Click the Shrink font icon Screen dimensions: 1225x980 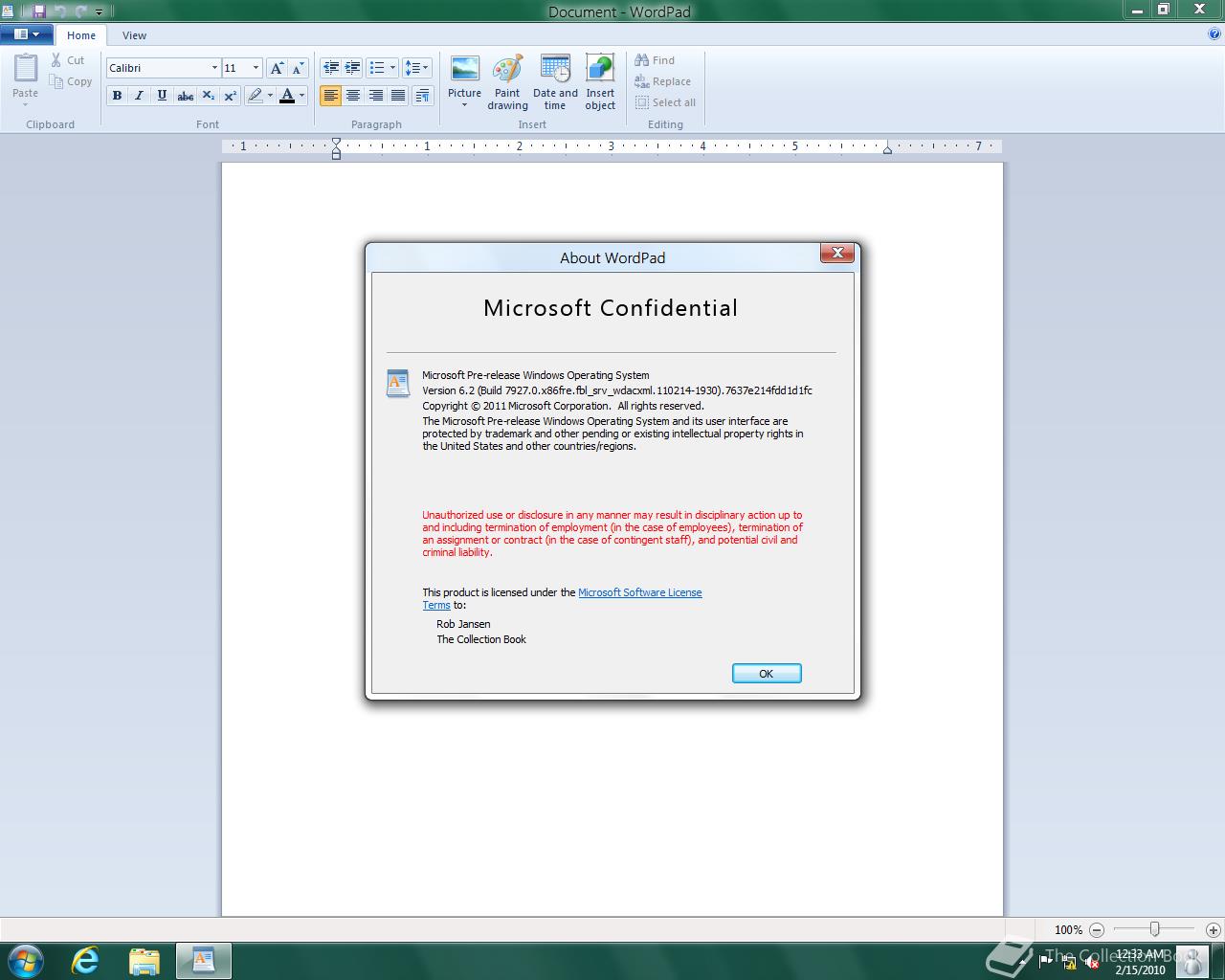coord(298,68)
